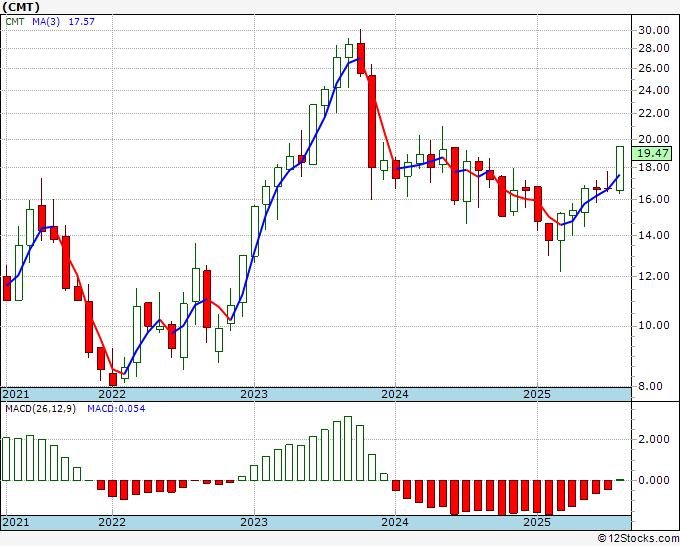Click 2021 on the MACD timeline
Viewport: 680px width, 546px height.
coord(16,522)
